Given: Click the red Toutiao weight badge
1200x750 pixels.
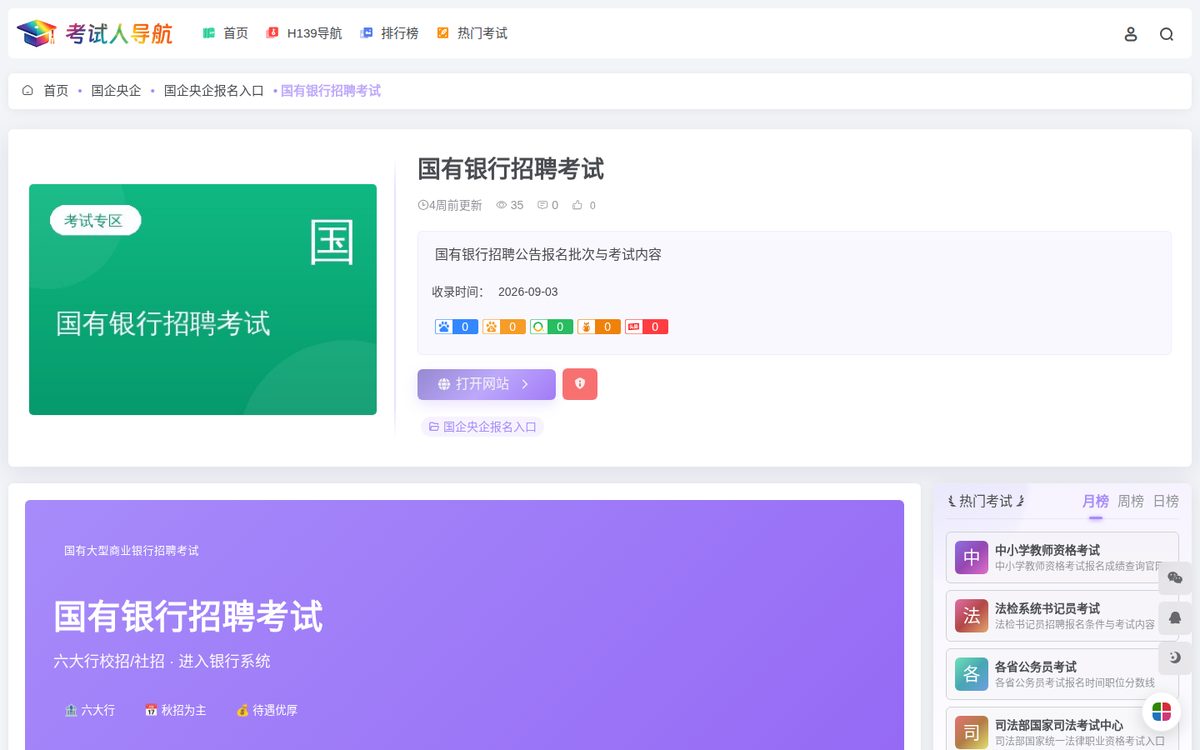Looking at the screenshot, I should 646,327.
